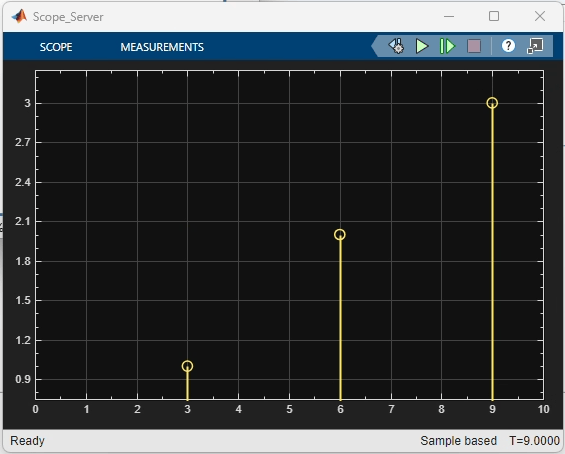Click the Sample based status label
Screen dimensions: 565x454
coord(458,441)
